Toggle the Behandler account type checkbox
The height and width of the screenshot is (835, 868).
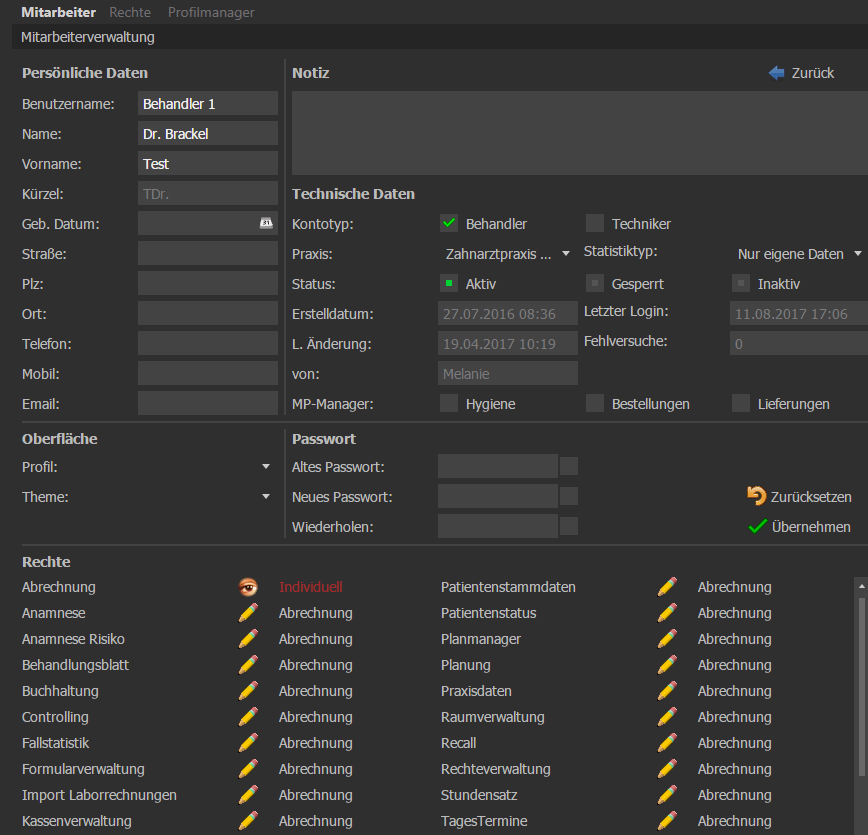[449, 224]
